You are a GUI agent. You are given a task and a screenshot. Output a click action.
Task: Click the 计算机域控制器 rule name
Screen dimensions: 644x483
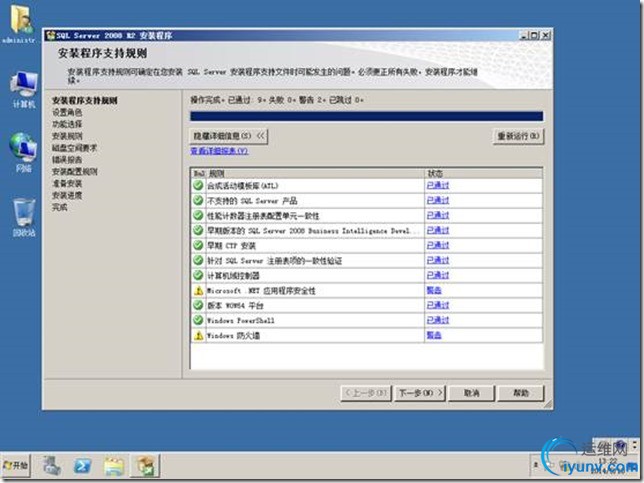[x=233, y=276]
